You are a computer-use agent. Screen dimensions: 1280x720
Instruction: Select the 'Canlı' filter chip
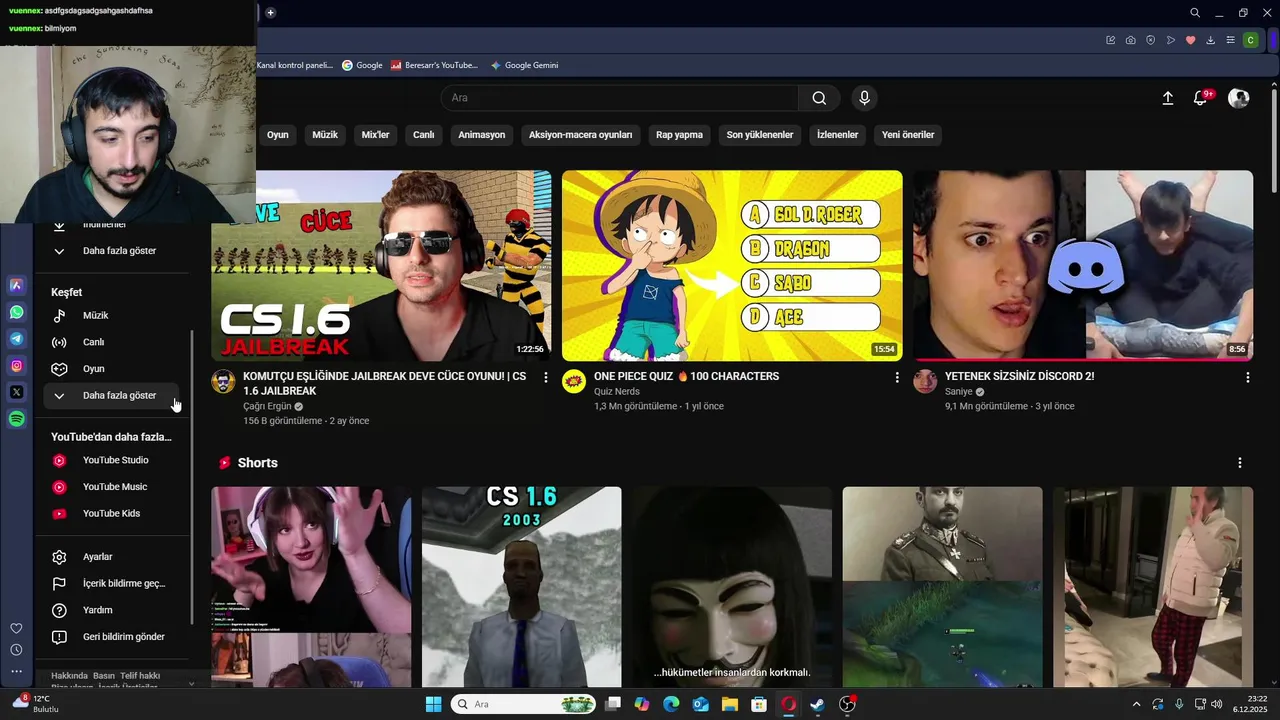(x=424, y=135)
